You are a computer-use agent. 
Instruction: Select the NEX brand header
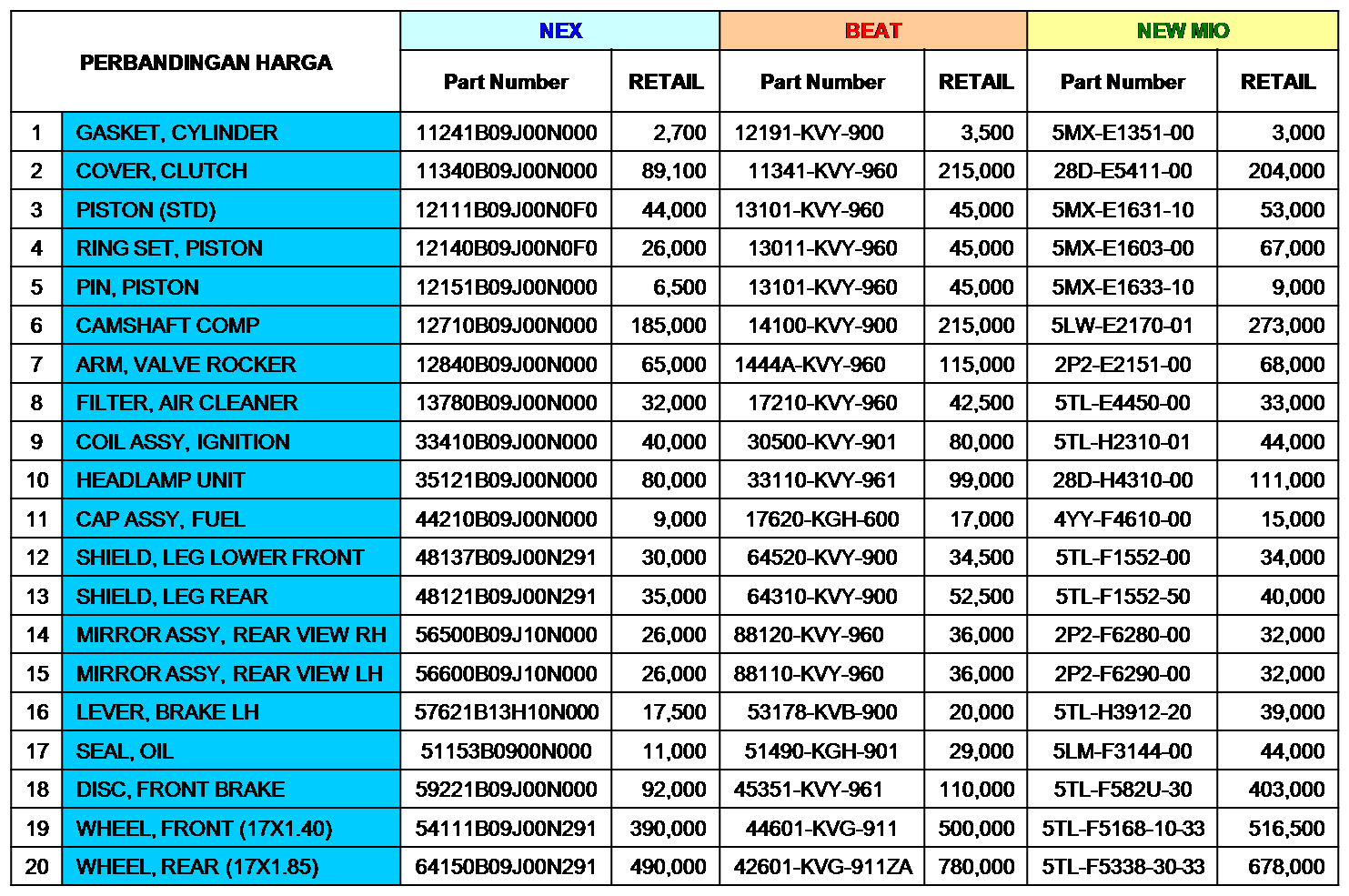[x=560, y=31]
